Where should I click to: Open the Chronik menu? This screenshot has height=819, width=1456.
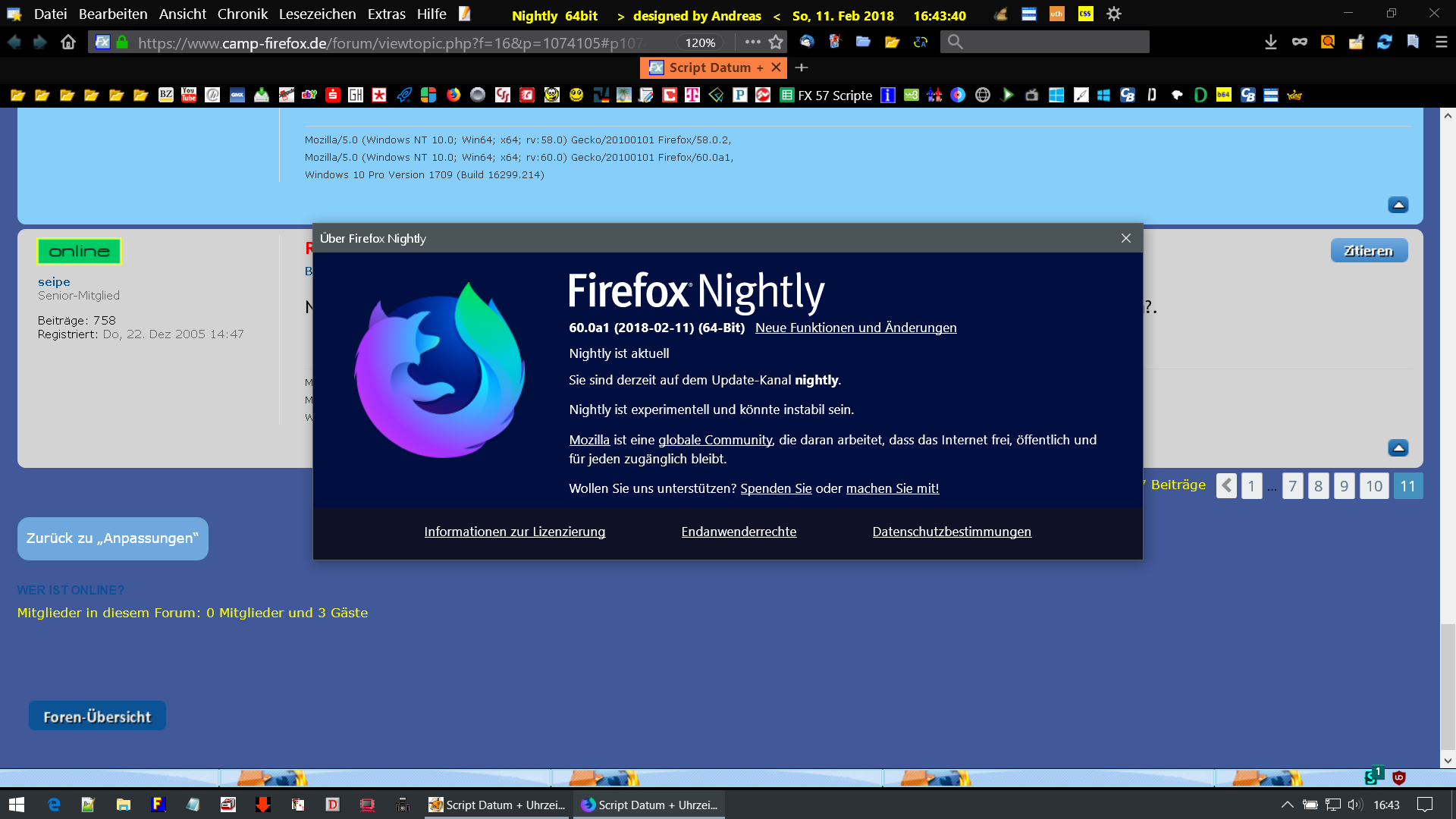(x=242, y=14)
